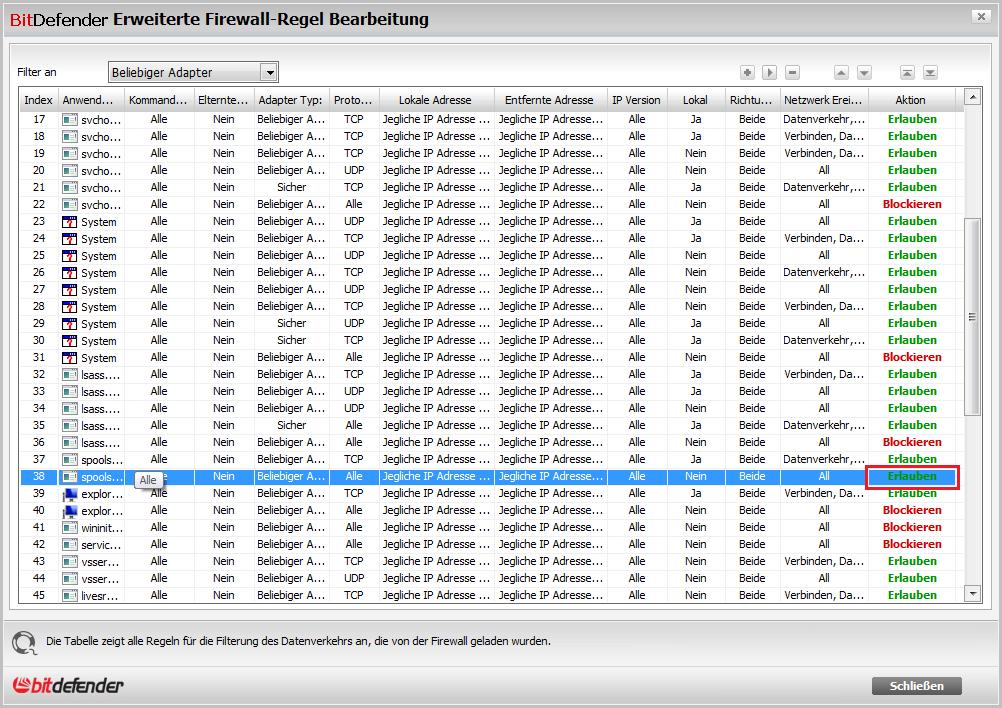Sort by the Lokale Adresse column header
1002x708 pixels.
(436, 100)
